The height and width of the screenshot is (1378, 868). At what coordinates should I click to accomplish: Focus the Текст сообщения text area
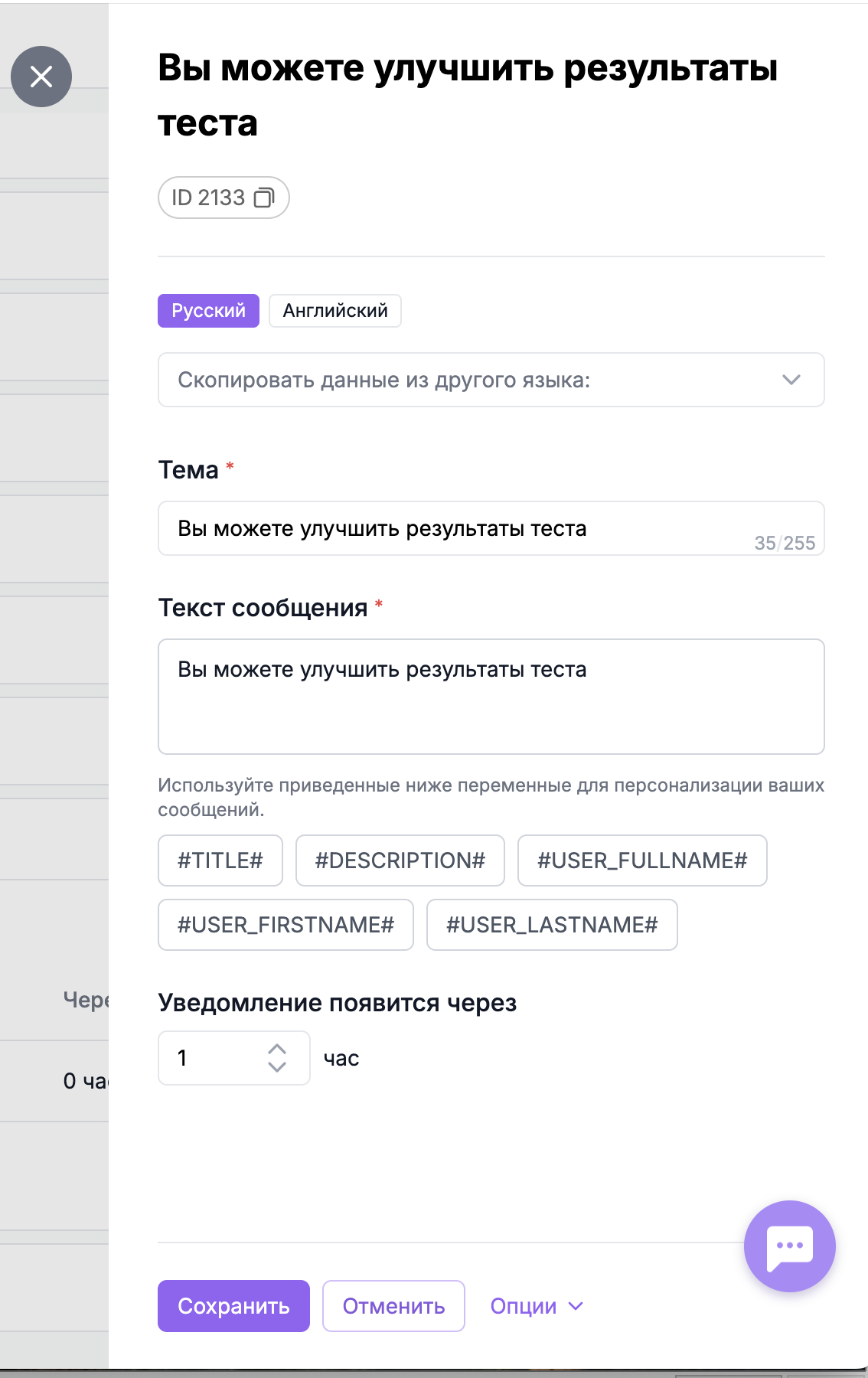(x=491, y=697)
